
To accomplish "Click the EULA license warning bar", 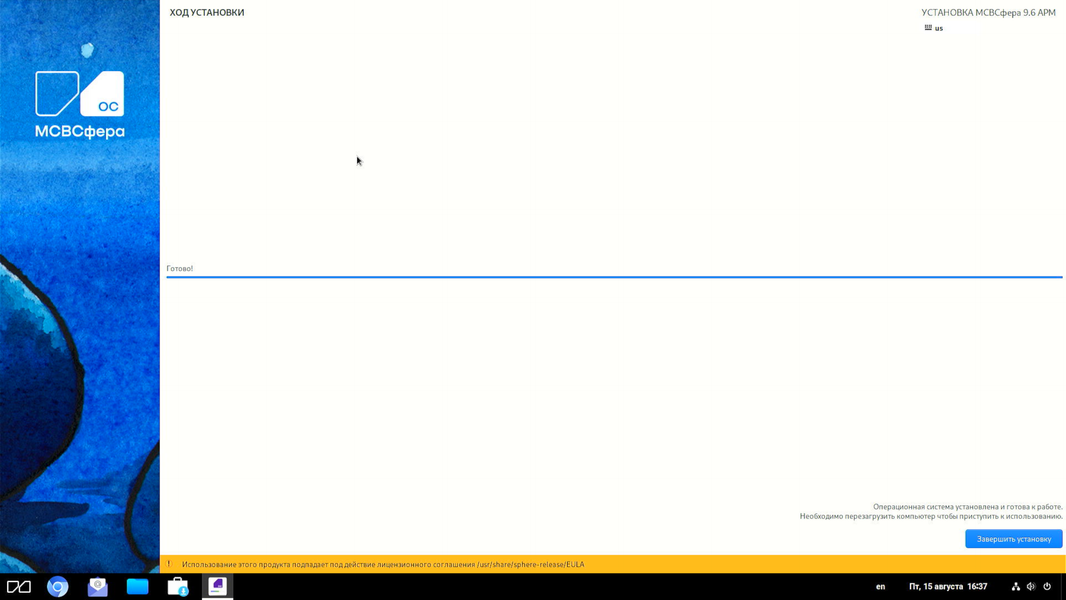I will click(613, 564).
